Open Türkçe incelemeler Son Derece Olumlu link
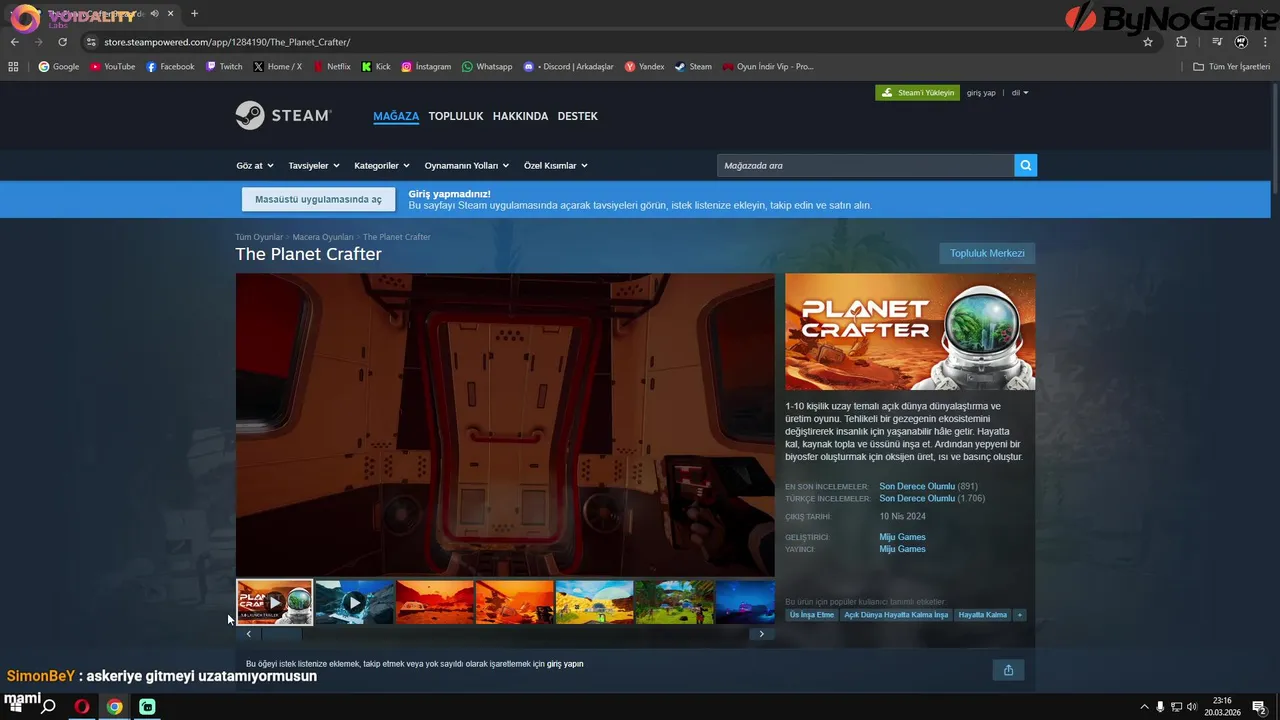The height and width of the screenshot is (720, 1280). pos(917,498)
